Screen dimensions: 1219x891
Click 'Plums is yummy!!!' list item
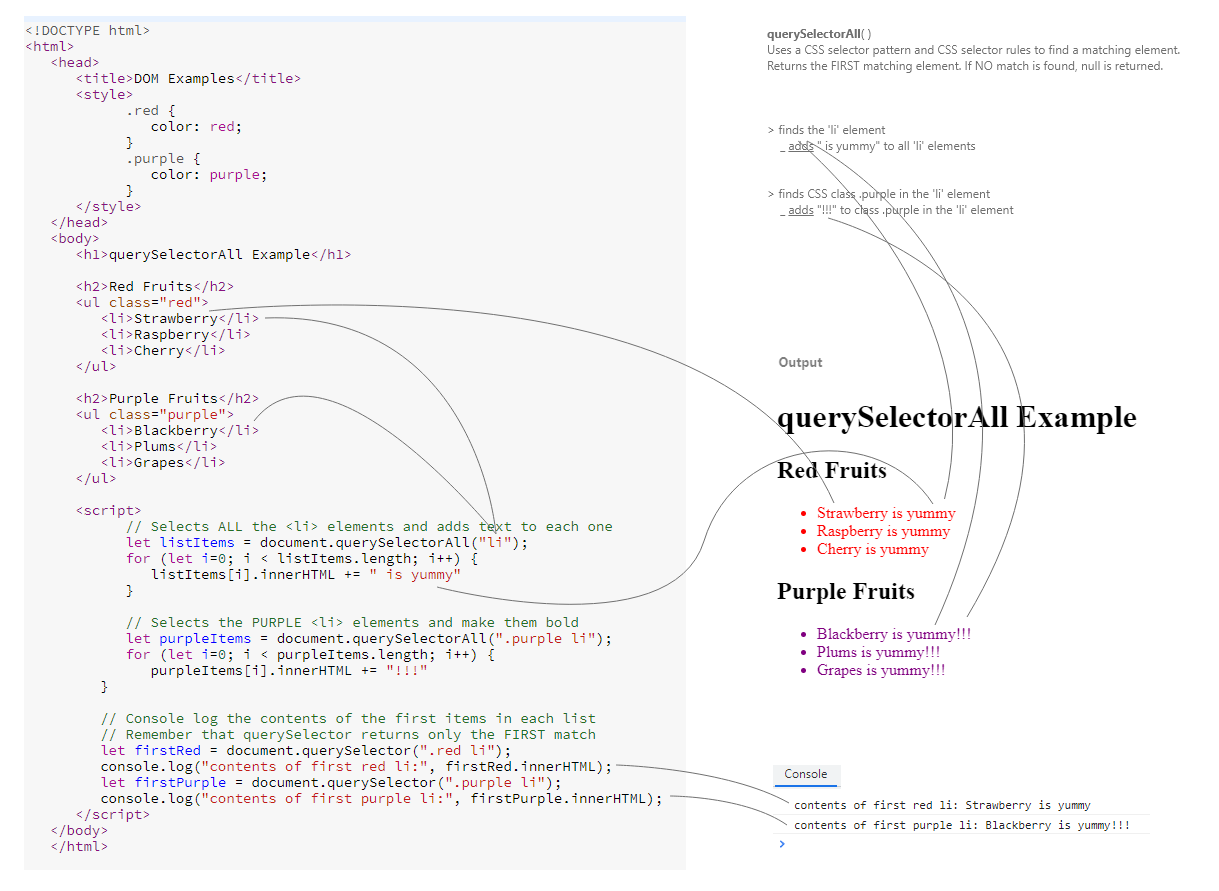(878, 652)
